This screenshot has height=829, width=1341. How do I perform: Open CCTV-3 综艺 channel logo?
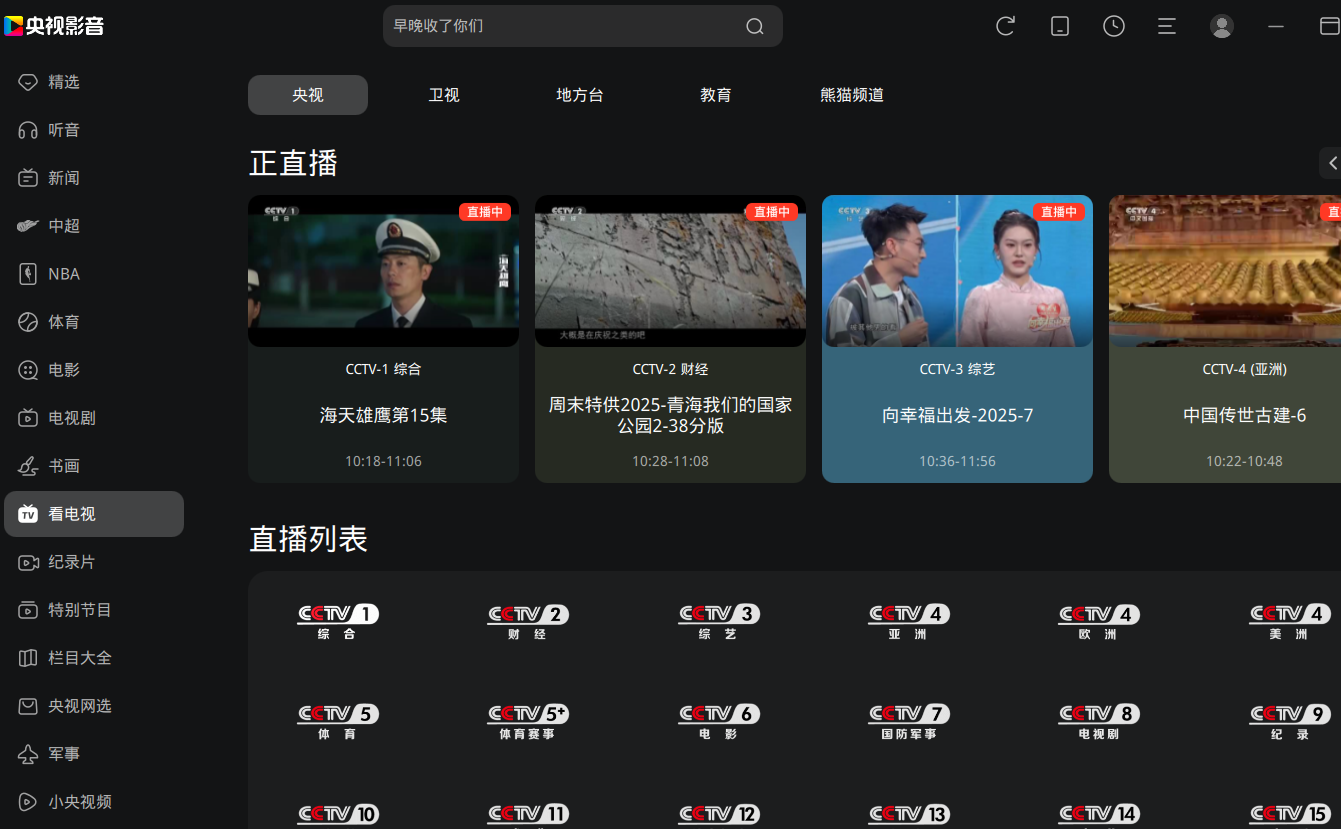(719, 621)
